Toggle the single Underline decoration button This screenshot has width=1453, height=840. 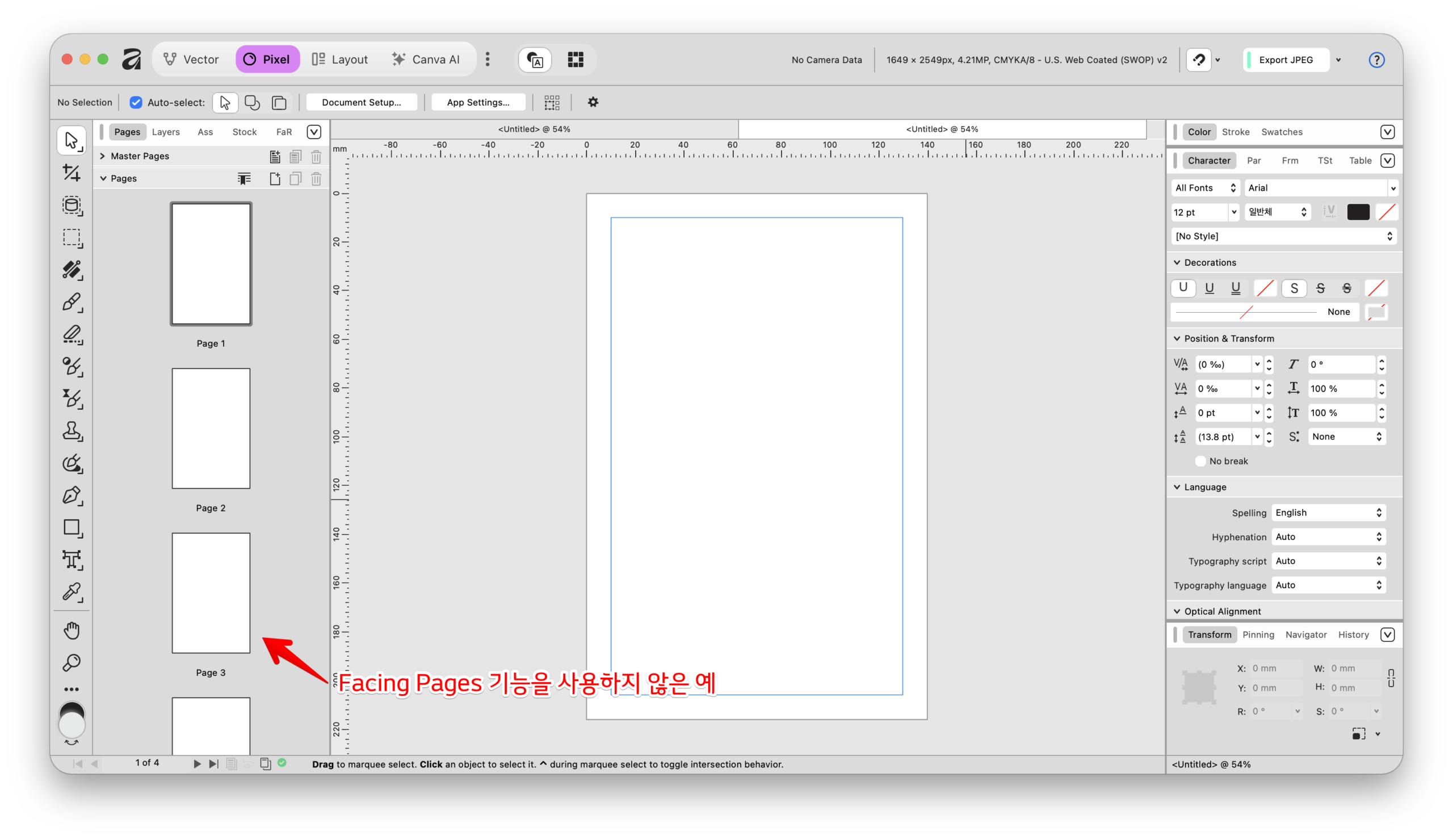pyautogui.click(x=1209, y=288)
